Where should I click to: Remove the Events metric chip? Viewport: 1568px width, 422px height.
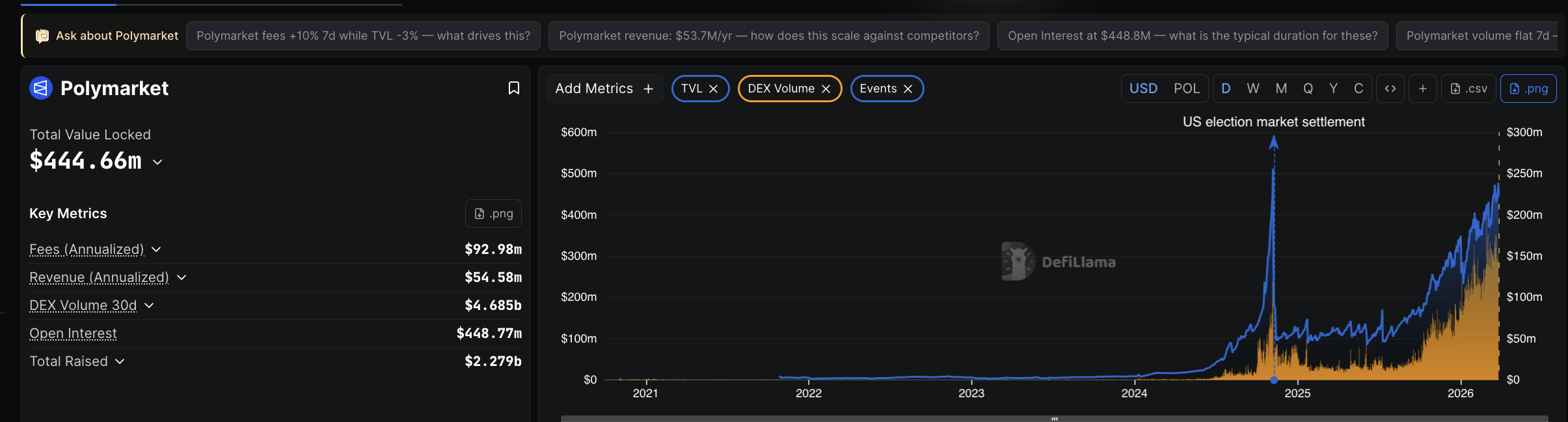(908, 89)
